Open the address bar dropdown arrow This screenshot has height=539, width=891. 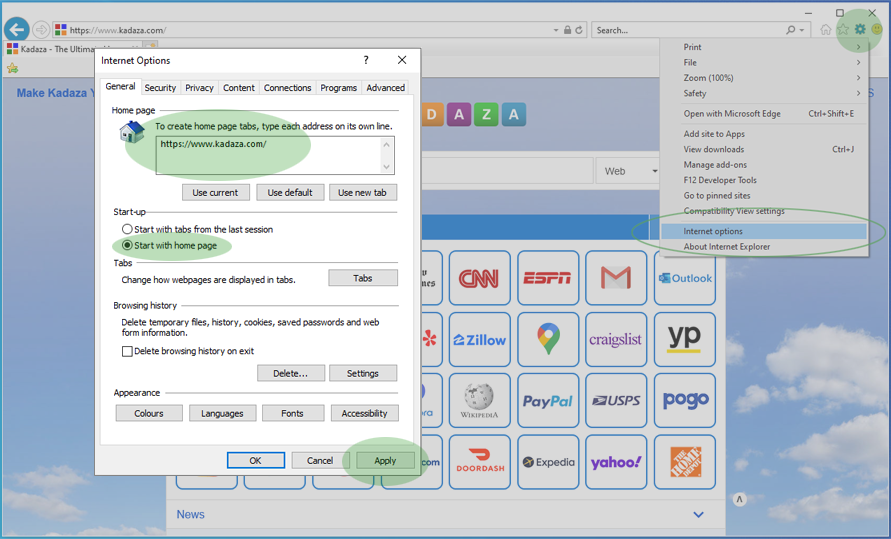click(556, 30)
